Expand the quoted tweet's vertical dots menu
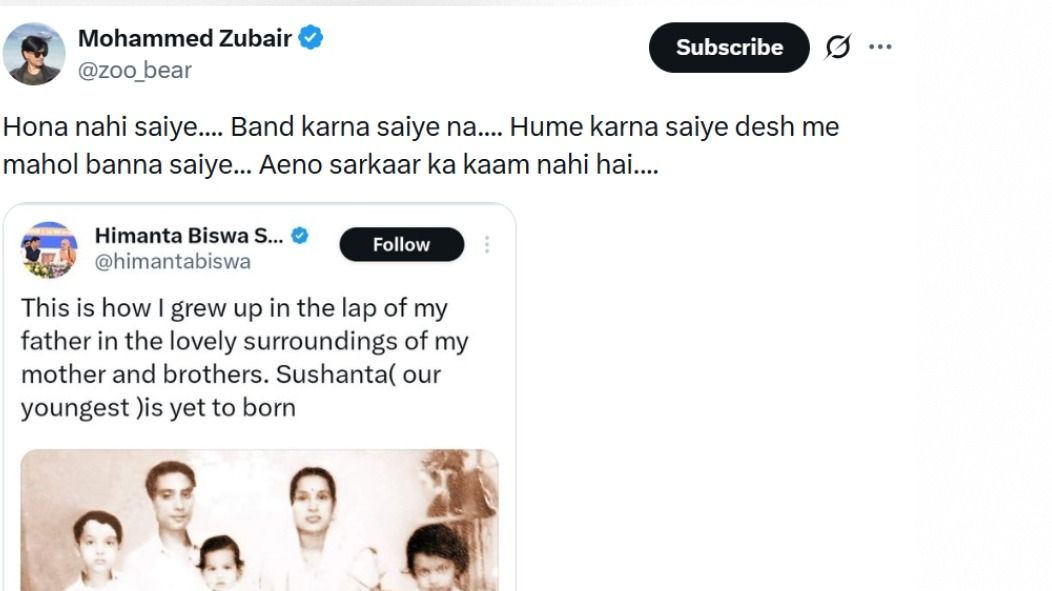1052x591 pixels. pos(487,245)
